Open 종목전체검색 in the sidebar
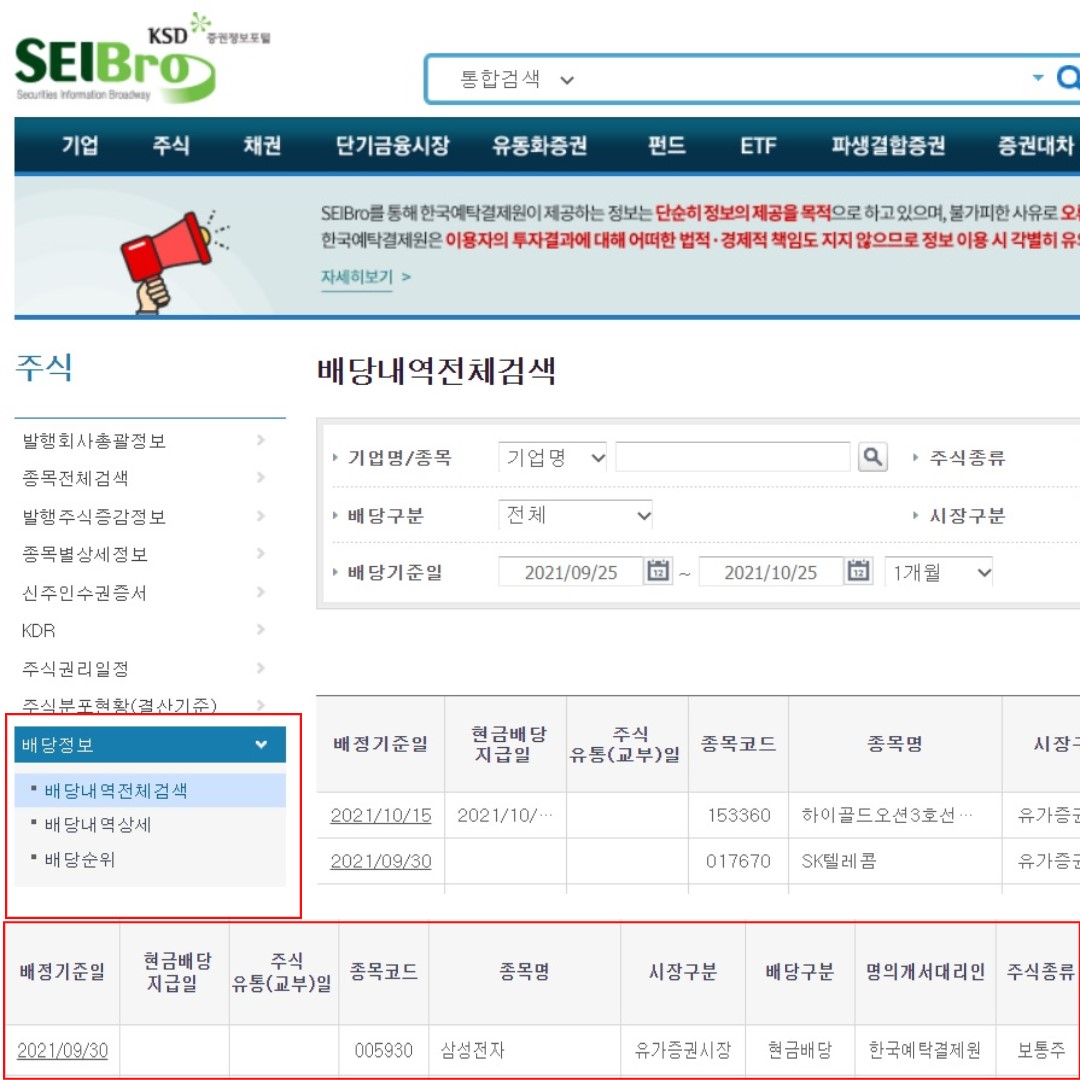The height and width of the screenshot is (1080, 1080). click(75, 478)
